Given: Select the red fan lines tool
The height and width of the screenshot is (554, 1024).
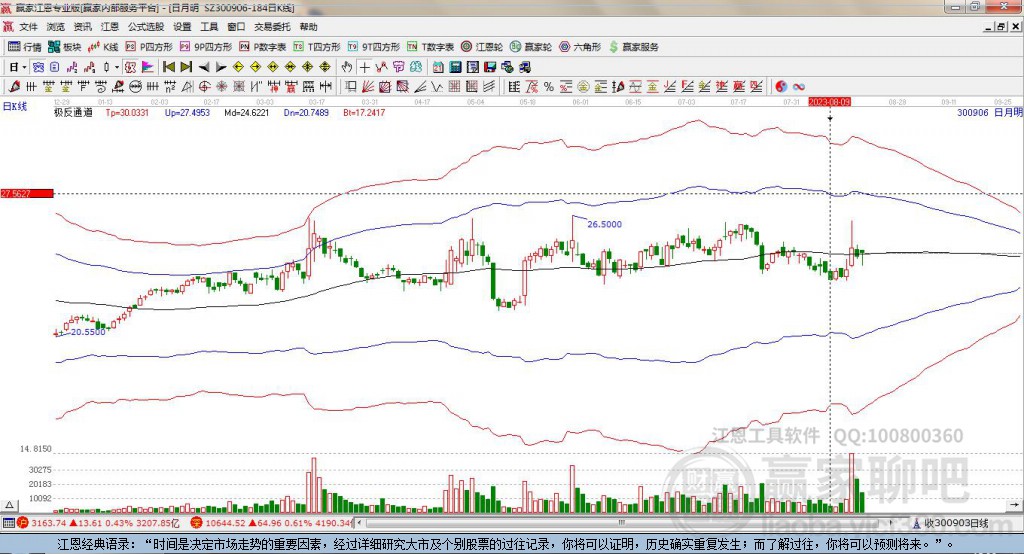Looking at the screenshot, I should (x=368, y=86).
